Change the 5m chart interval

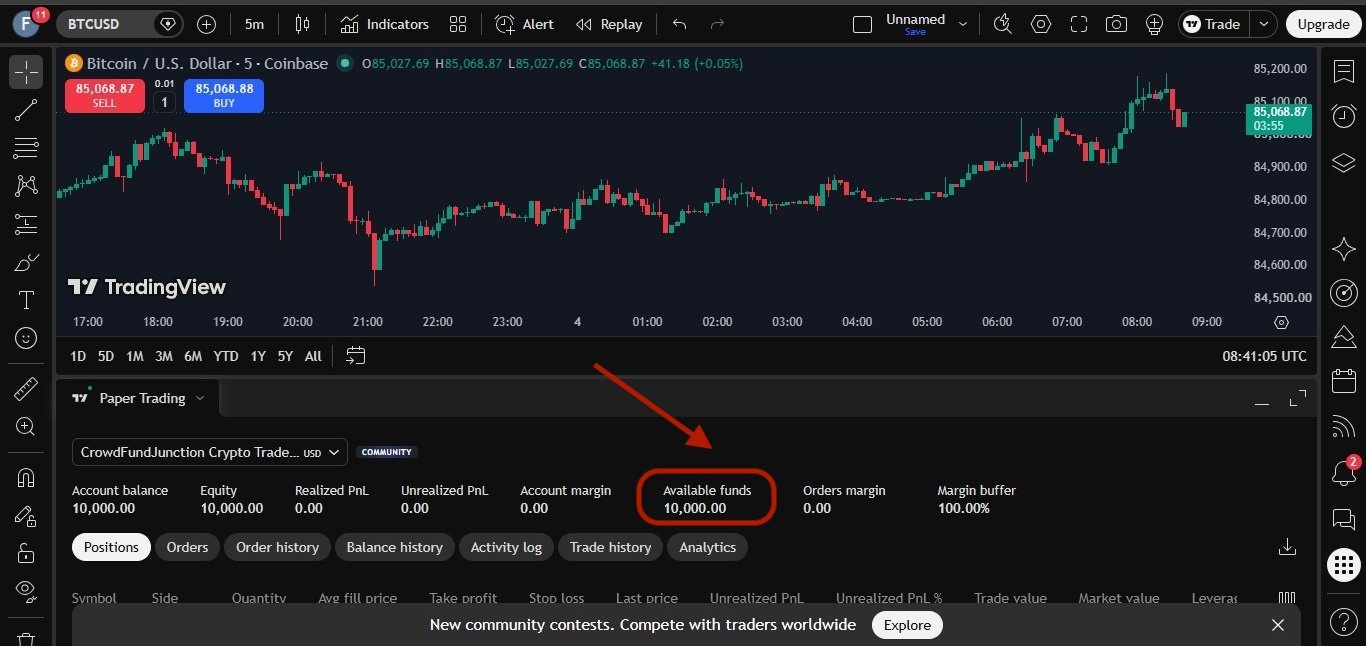[x=255, y=24]
